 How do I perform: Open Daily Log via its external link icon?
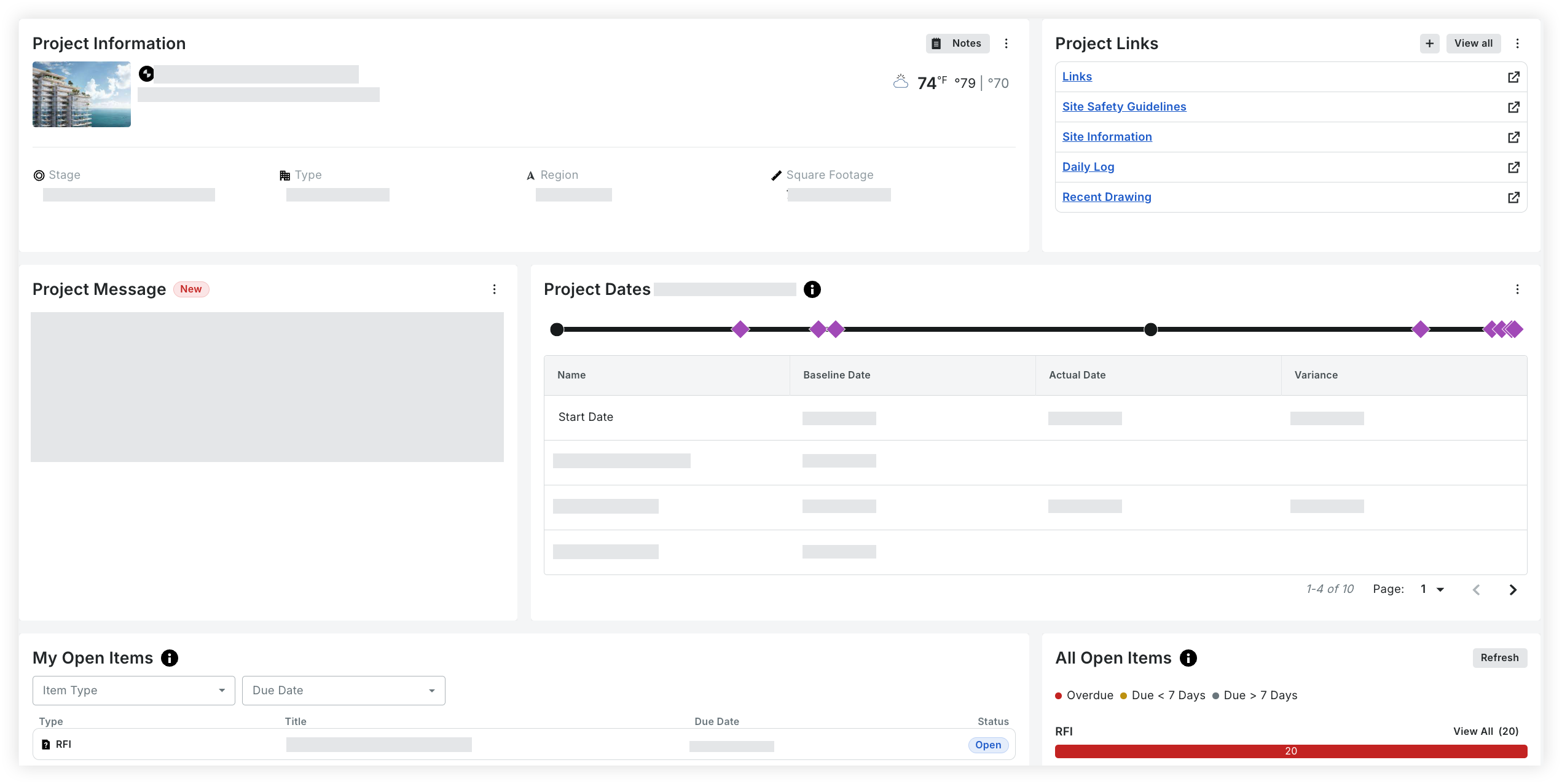pos(1514,167)
